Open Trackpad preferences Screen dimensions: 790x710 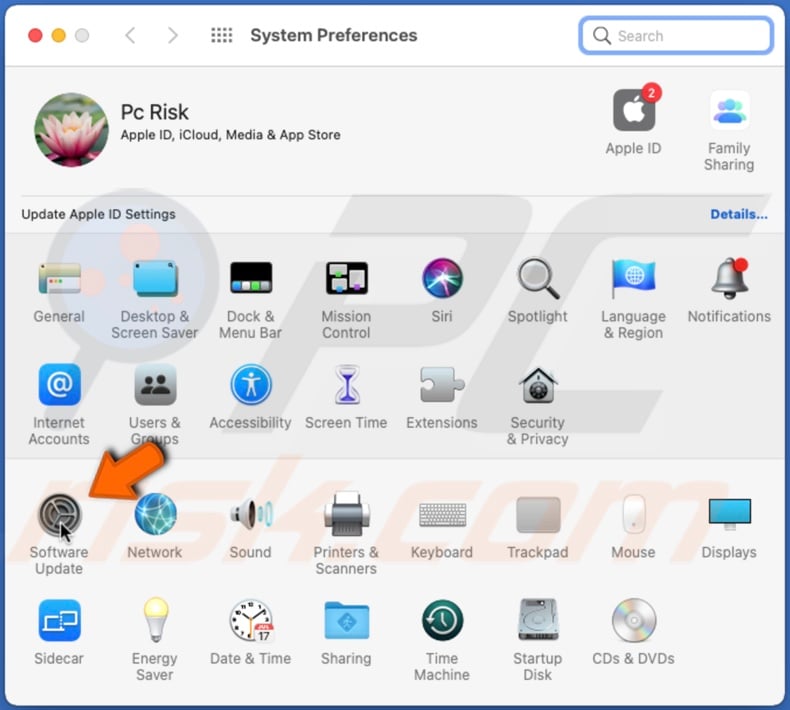(x=538, y=514)
